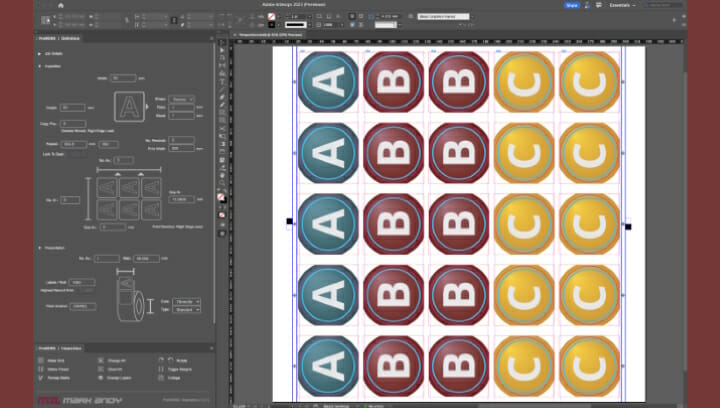This screenshot has height=408, width=720.
Task: Click the comments icon beside Essentials
Action: (x=599, y=5)
